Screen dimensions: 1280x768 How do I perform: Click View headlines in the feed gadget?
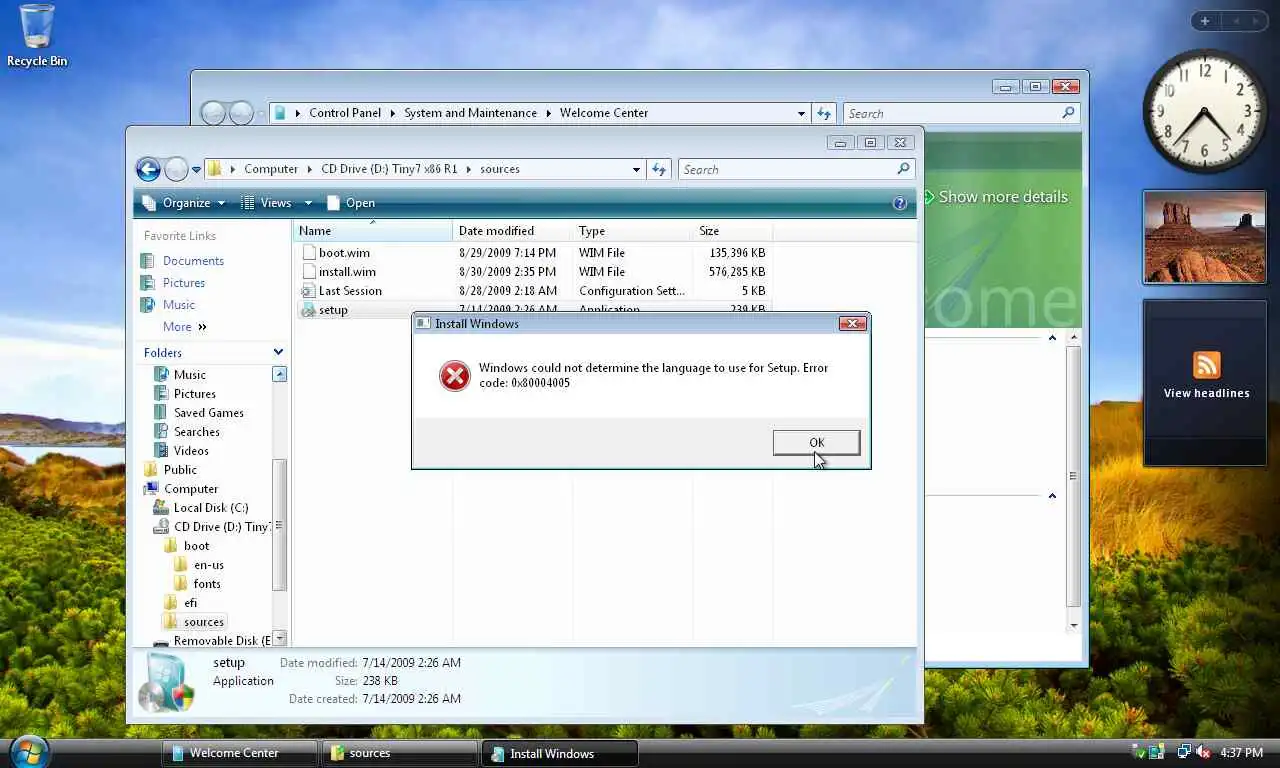pos(1206,394)
